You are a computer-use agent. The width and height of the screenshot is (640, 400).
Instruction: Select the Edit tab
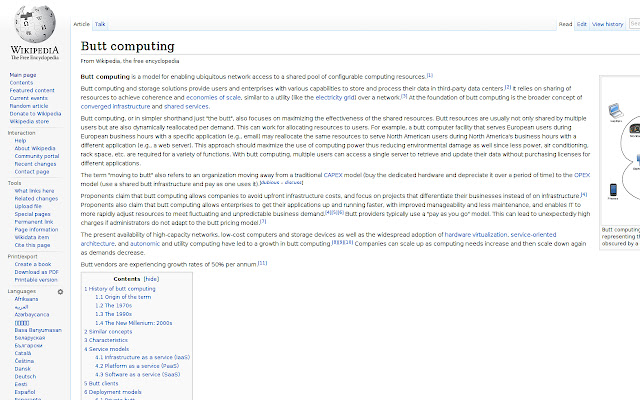point(583,23)
